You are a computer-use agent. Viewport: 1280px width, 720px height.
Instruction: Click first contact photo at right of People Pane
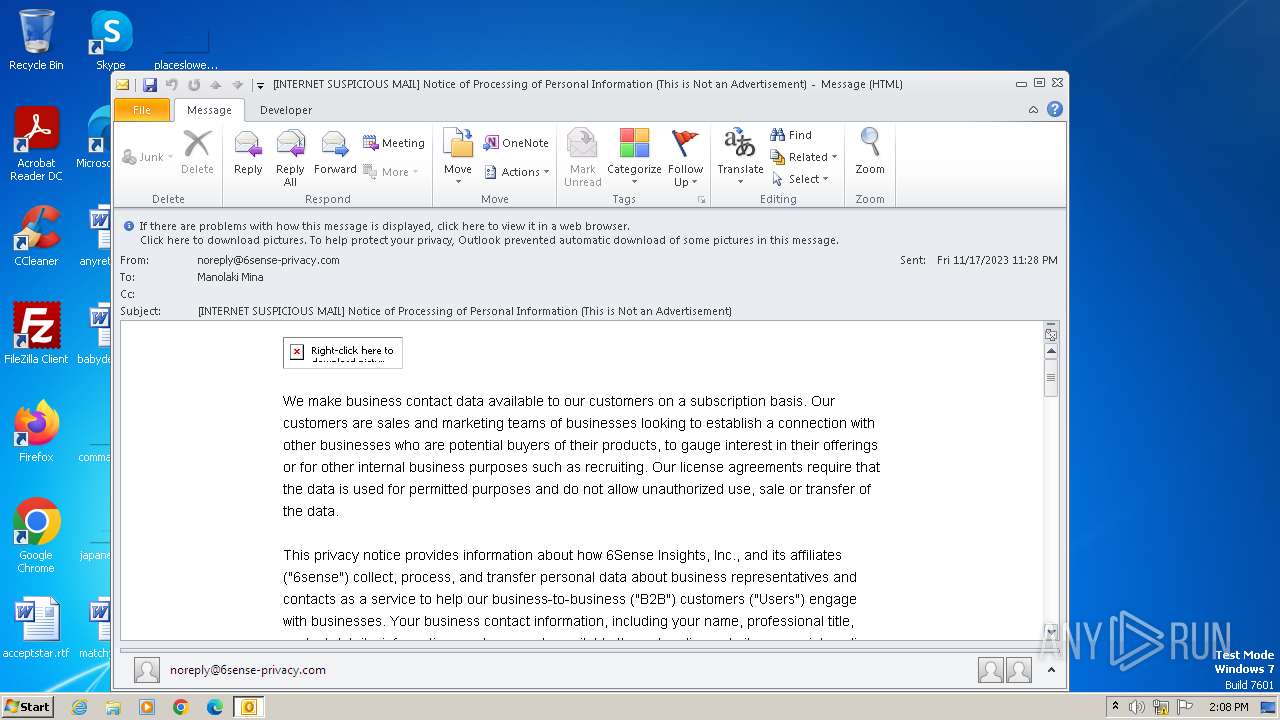(990, 670)
